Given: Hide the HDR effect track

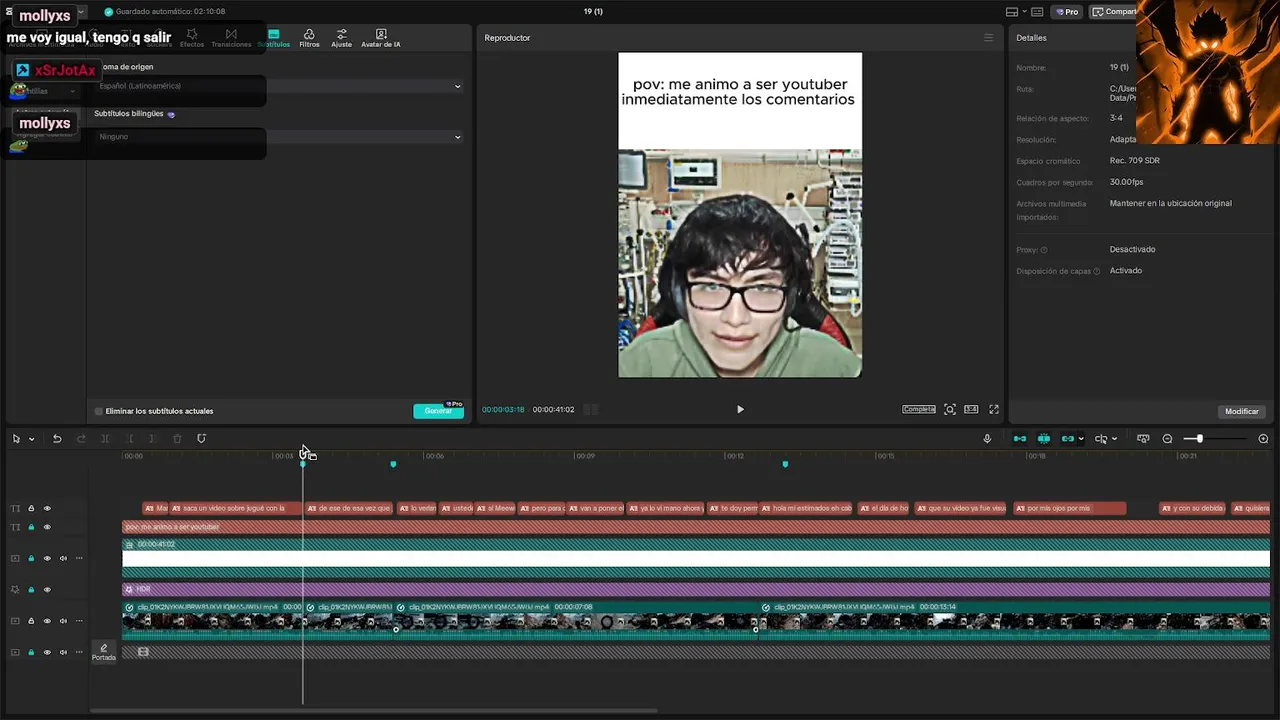Looking at the screenshot, I should click(47, 590).
